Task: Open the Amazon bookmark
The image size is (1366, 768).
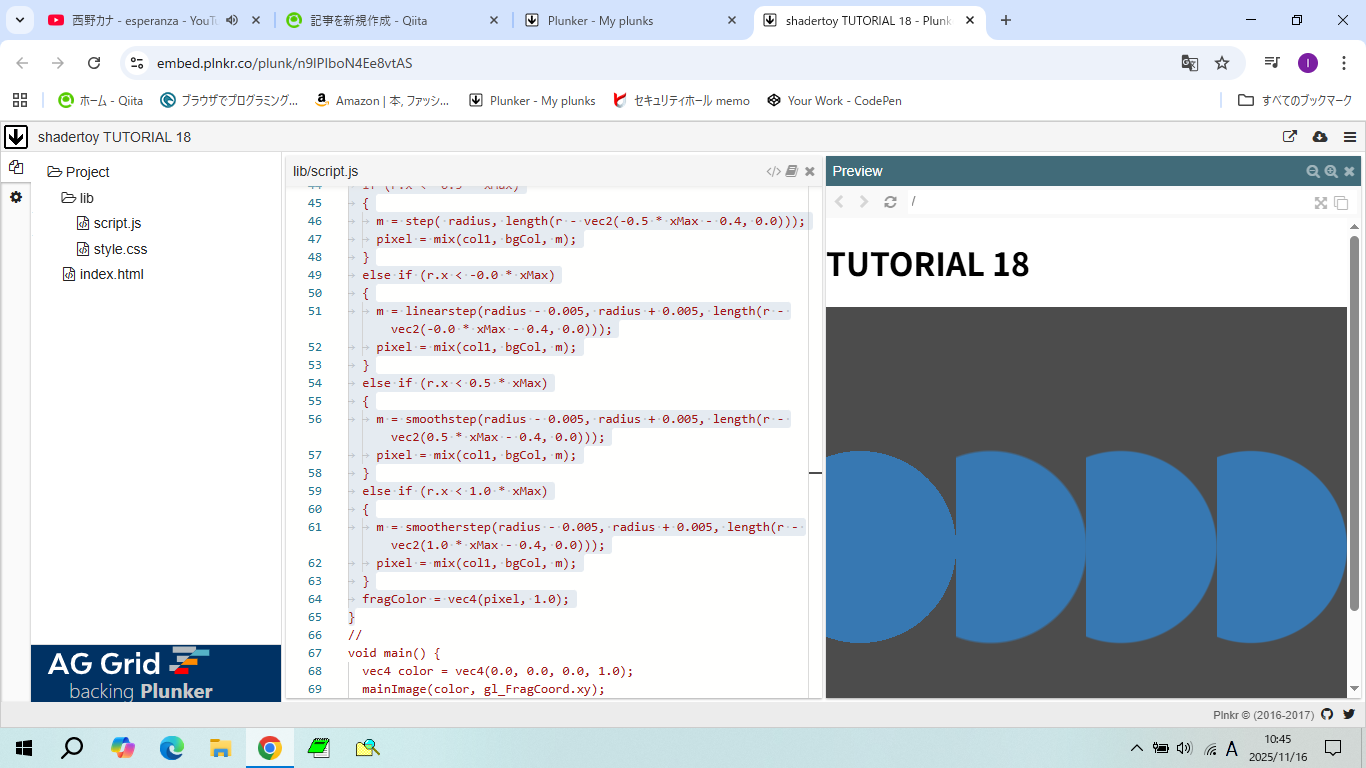Action: click(382, 100)
